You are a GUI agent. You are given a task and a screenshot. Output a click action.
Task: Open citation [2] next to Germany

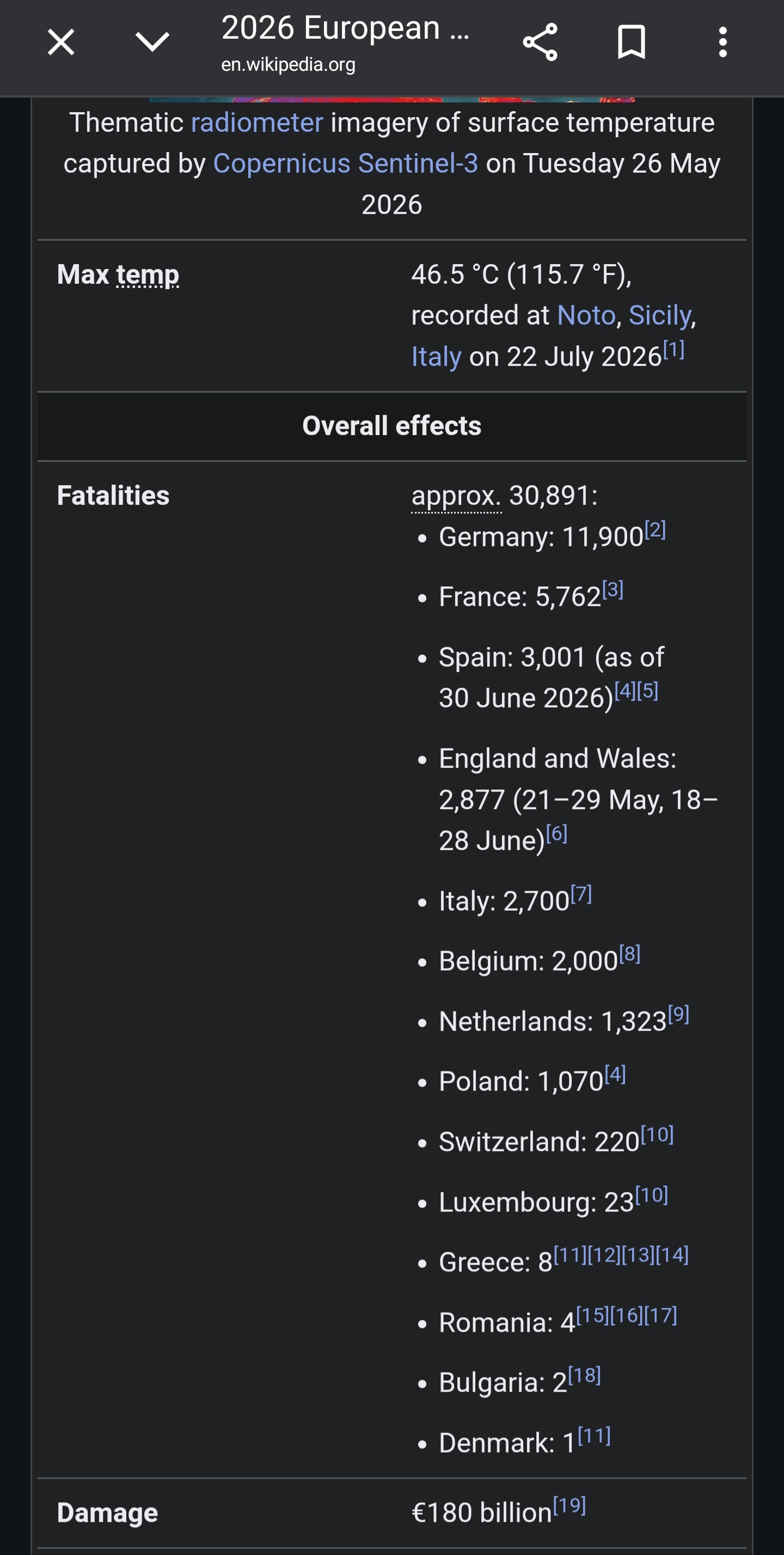655,530
